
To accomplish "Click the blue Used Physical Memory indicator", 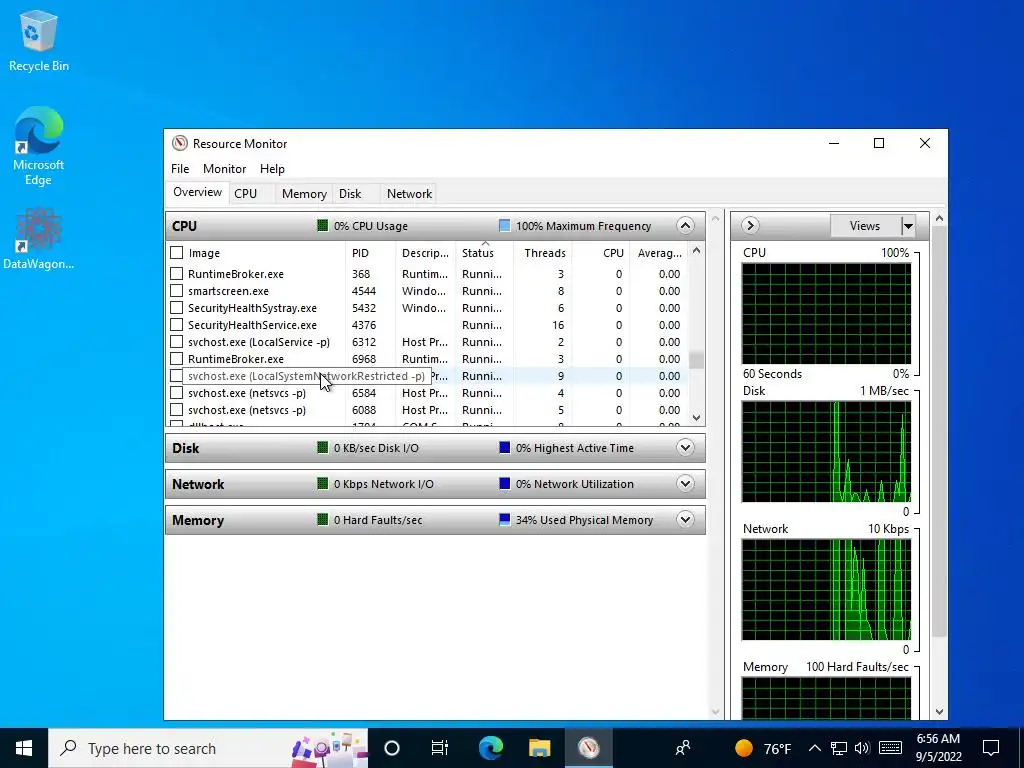I will point(504,520).
